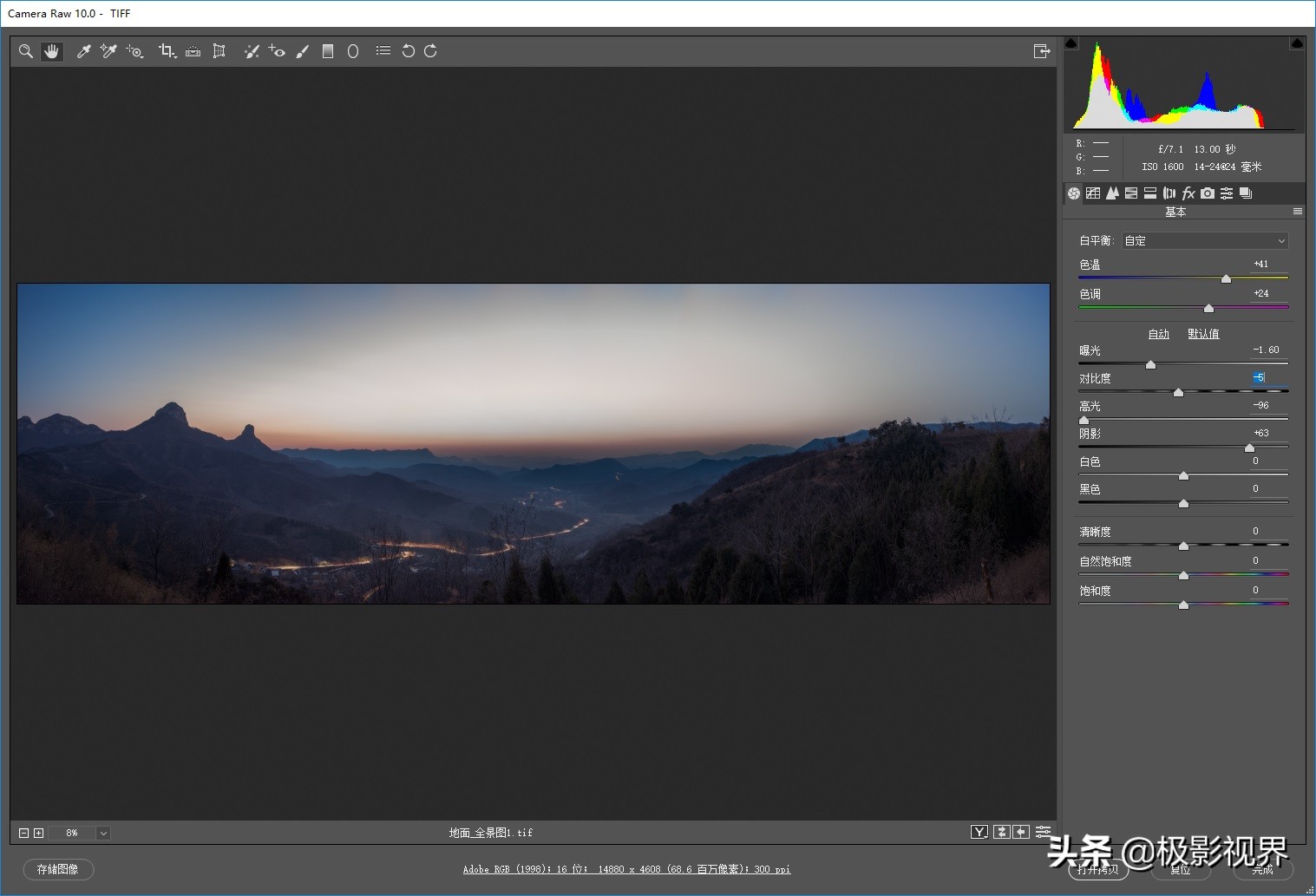Select the Zoom tool in toolbar
Viewport: 1316px width, 896px height.
26,51
